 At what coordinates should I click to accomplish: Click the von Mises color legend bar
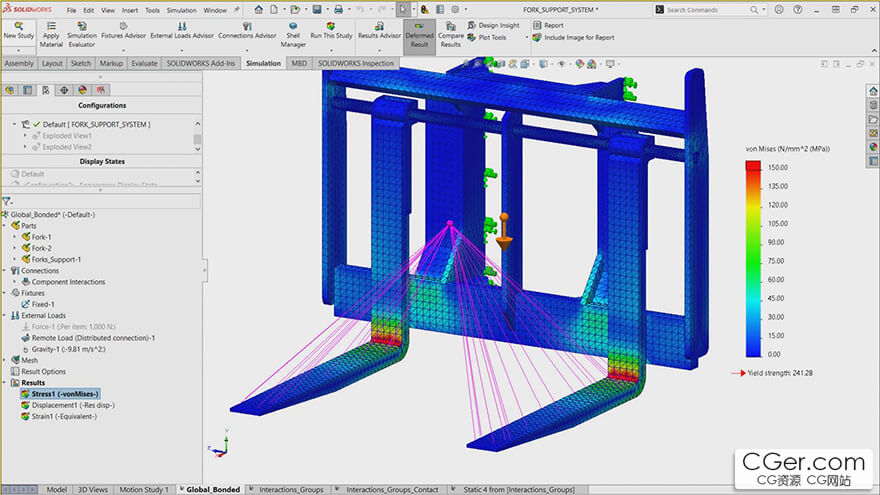click(753, 259)
